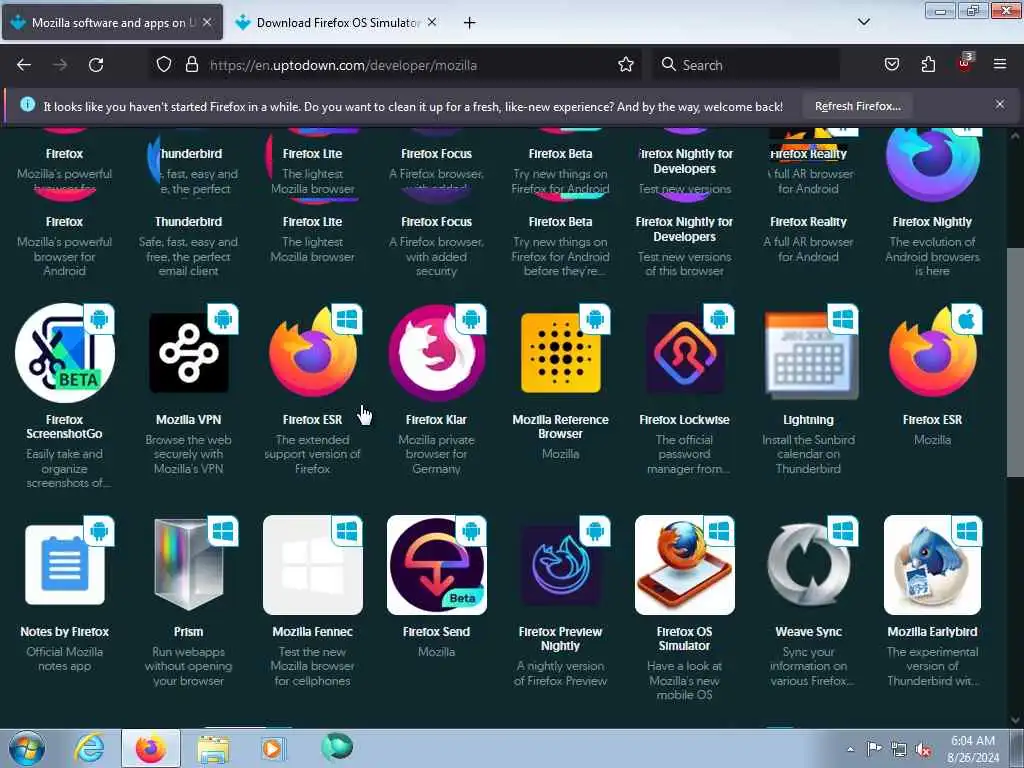This screenshot has width=1024, height=768.
Task: Show hidden system tray icons
Action: pos(850,749)
